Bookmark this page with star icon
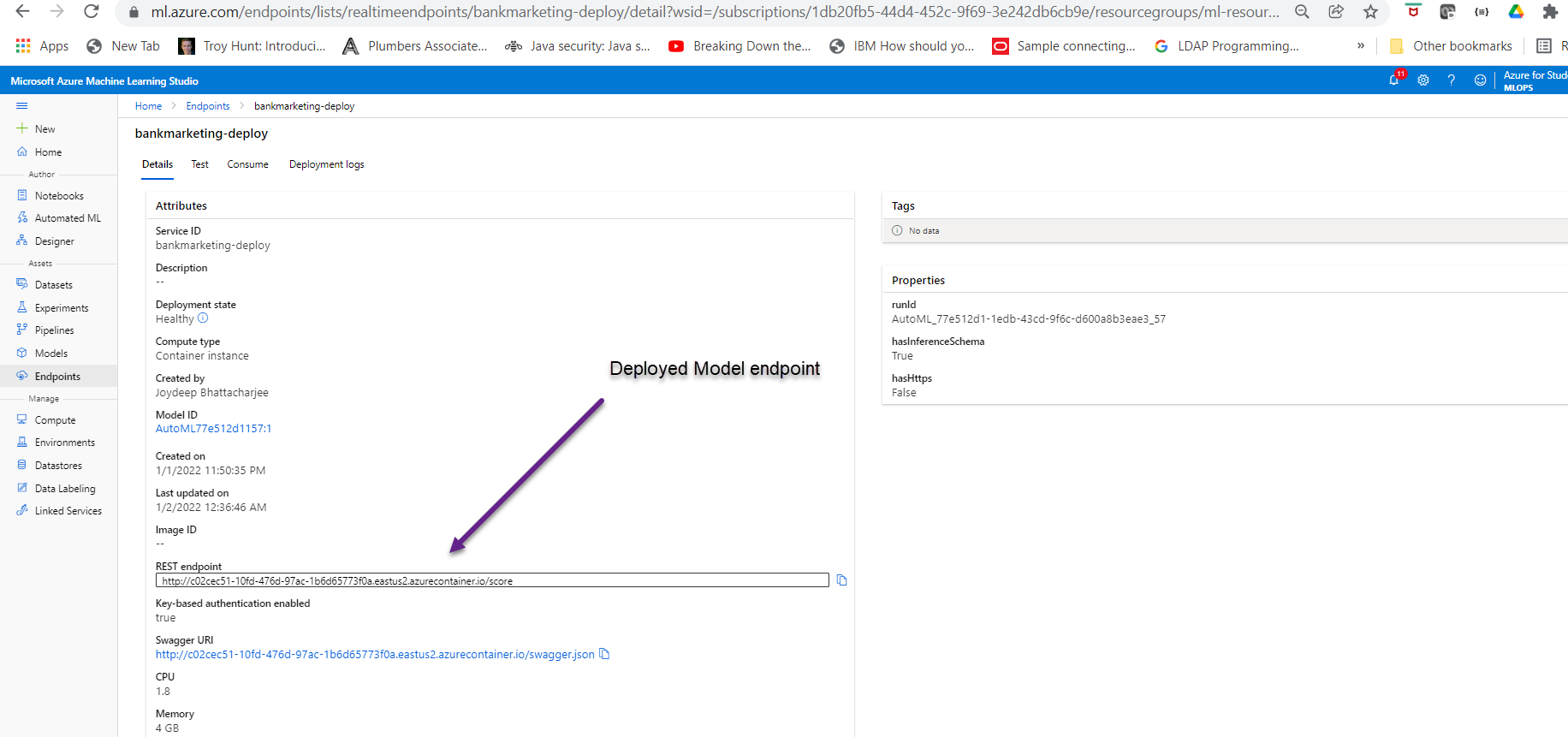The width and height of the screenshot is (1568, 737). pyautogui.click(x=1370, y=11)
